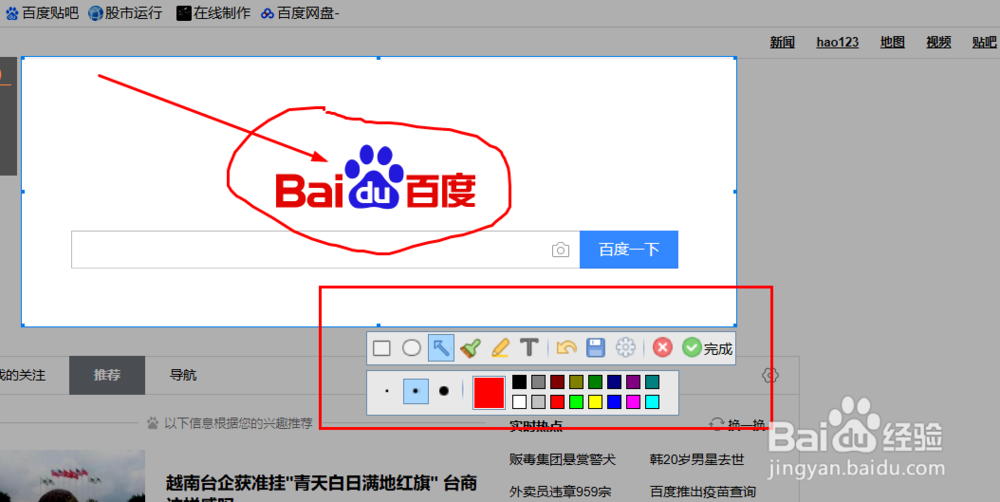The width and height of the screenshot is (1000, 502).
Task: Open hot topic 韩20岁男星去世
Action: tap(697, 459)
